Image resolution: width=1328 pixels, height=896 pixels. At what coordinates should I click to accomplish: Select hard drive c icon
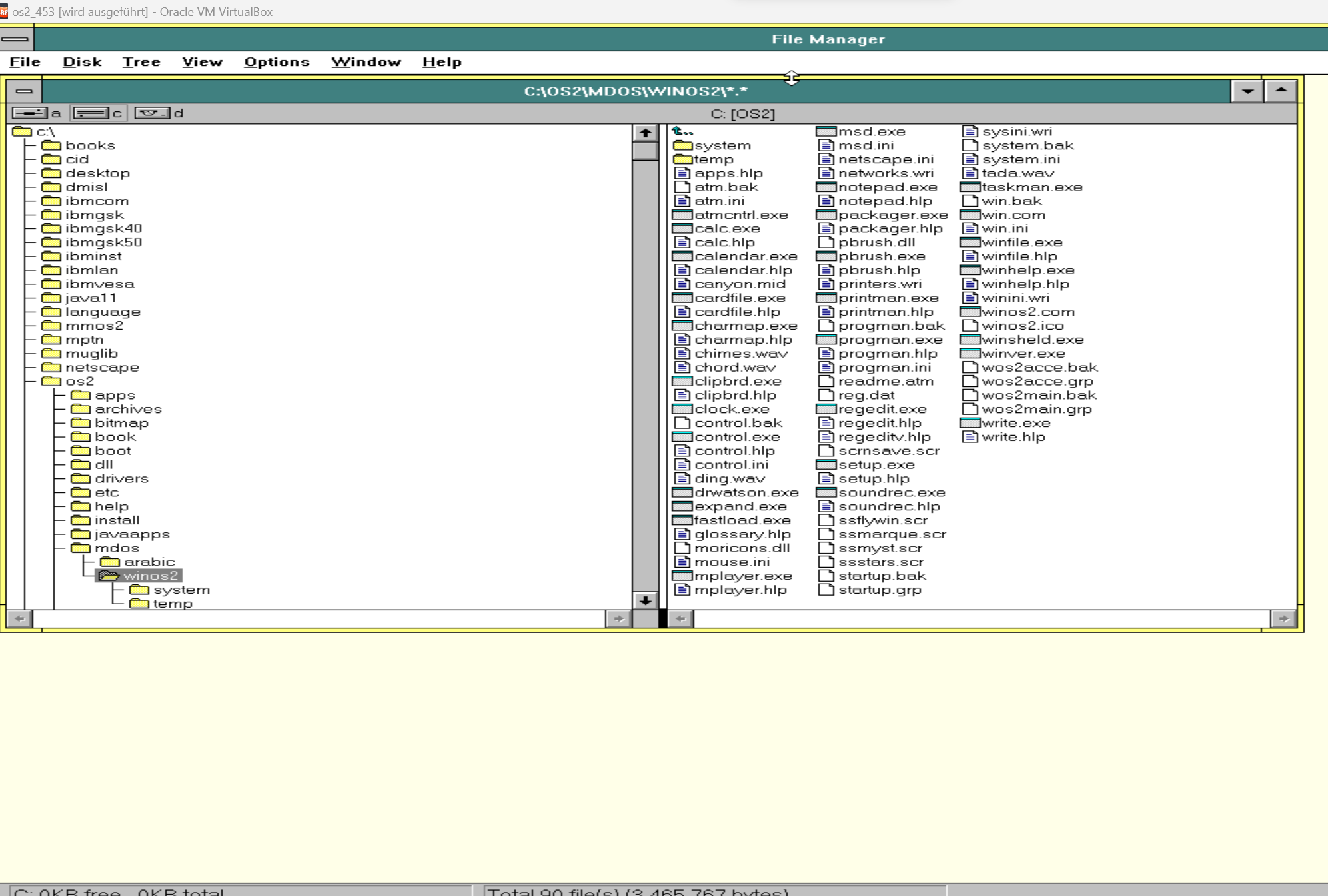coord(91,113)
